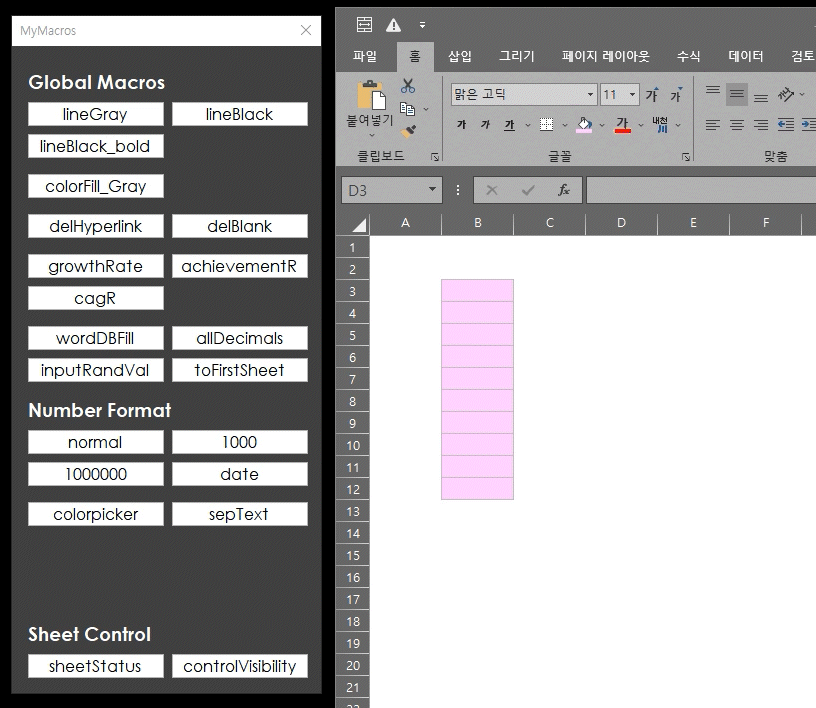Open the borders dropdown arrow
This screenshot has height=708, width=816.
pyautogui.click(x=565, y=125)
